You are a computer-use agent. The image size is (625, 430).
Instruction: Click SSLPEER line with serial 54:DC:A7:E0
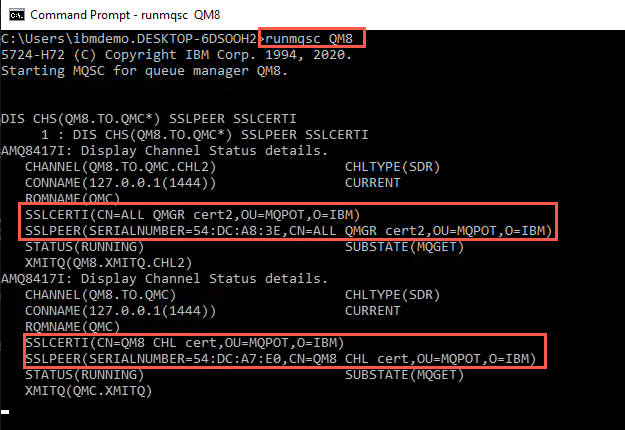pos(281,359)
